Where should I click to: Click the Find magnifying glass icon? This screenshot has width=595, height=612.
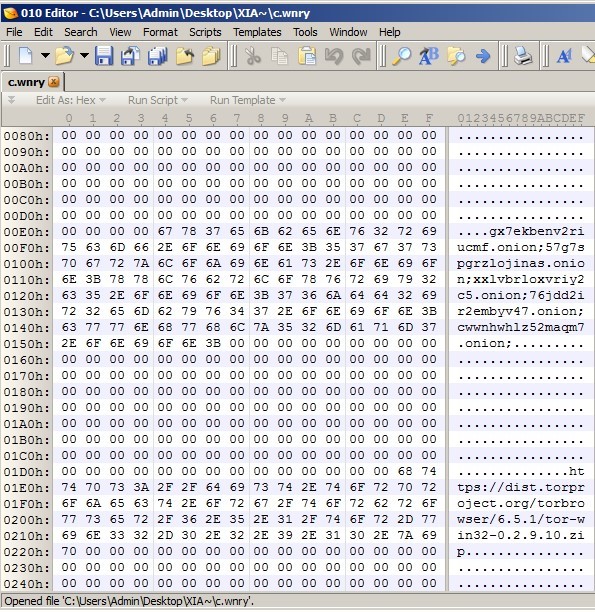click(x=402, y=56)
